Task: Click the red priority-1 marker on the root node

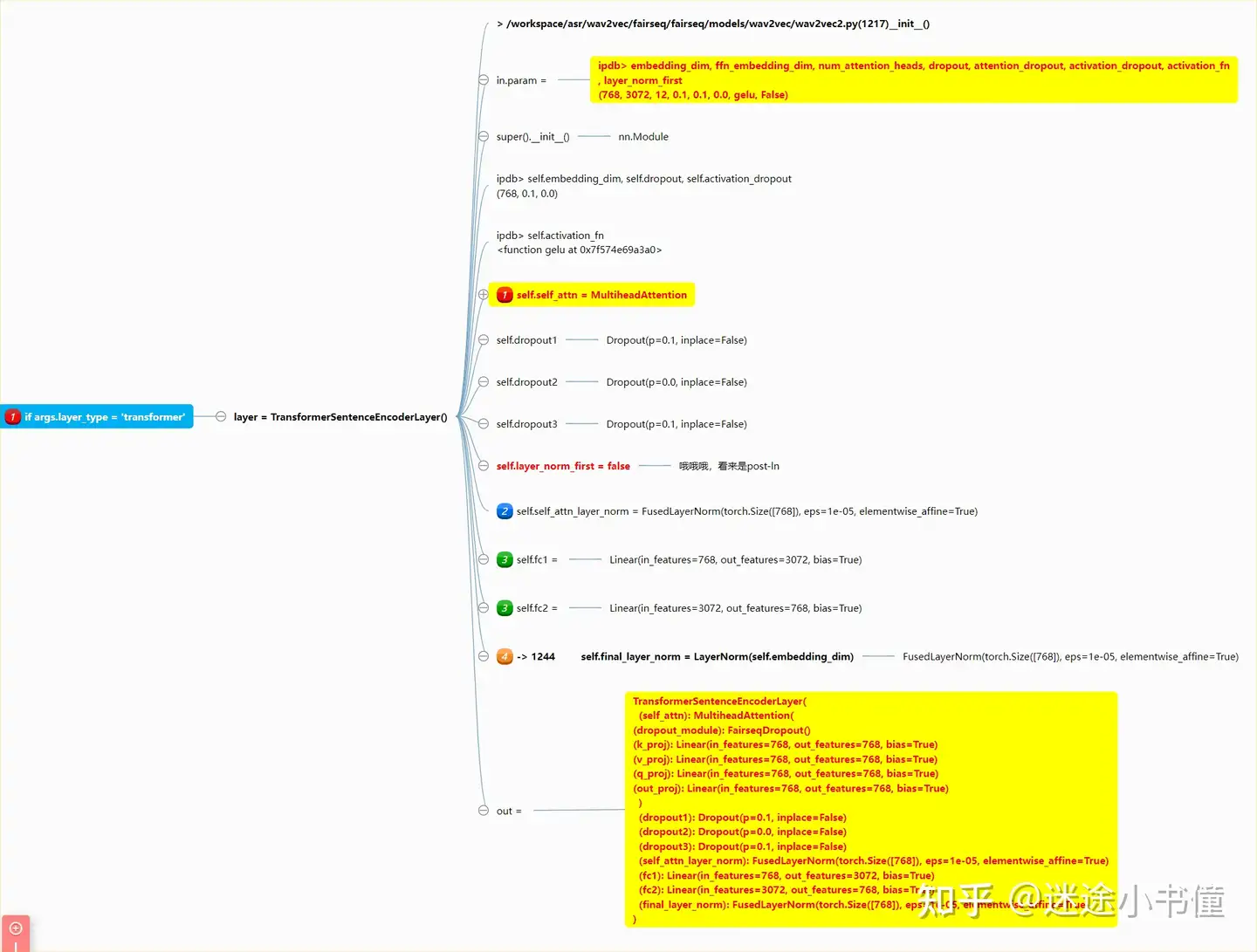Action: point(13,417)
